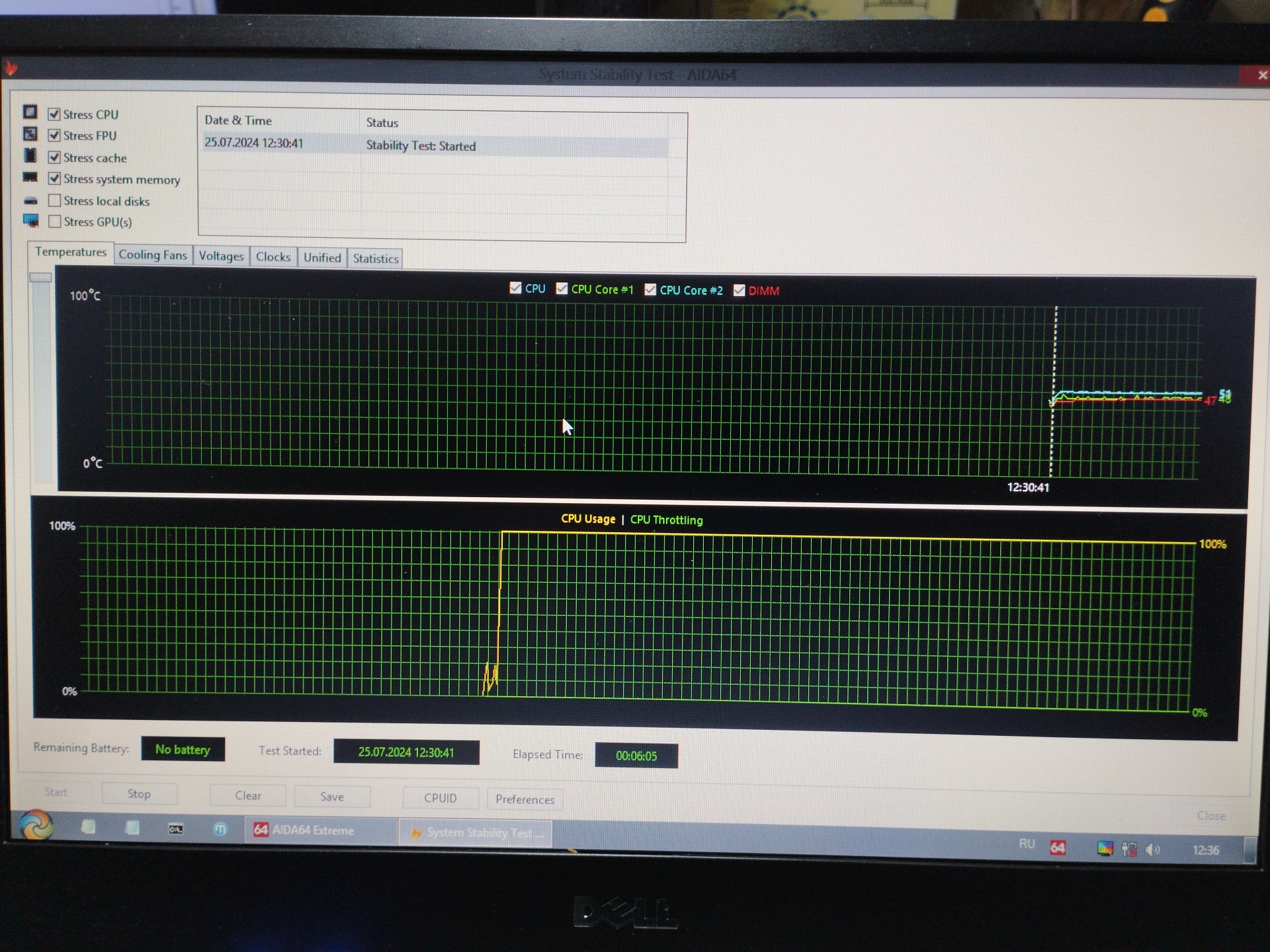Open Preferences
Image resolution: width=1270 pixels, height=952 pixels.
(x=525, y=799)
